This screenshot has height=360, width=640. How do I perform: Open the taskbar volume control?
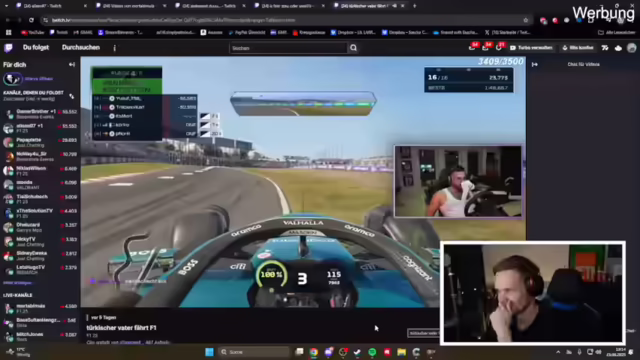tap(598, 352)
